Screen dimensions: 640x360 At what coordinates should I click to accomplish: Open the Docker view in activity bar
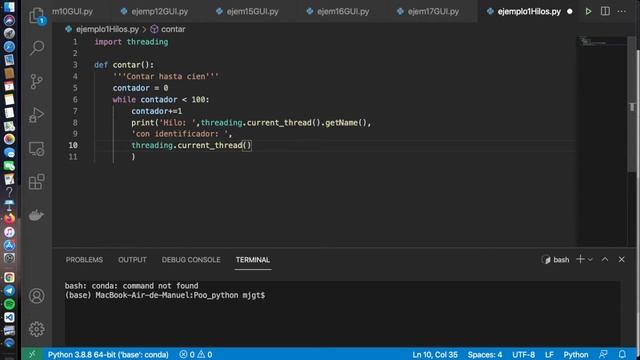37,215
